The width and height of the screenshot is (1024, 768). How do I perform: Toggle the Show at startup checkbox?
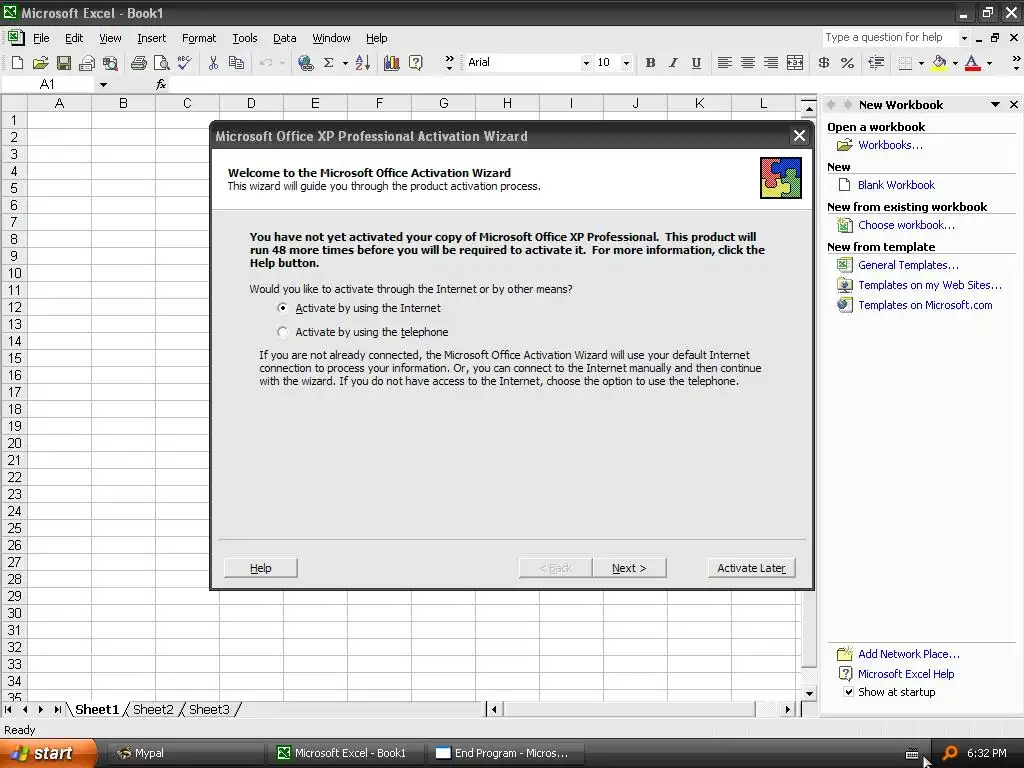tap(848, 692)
